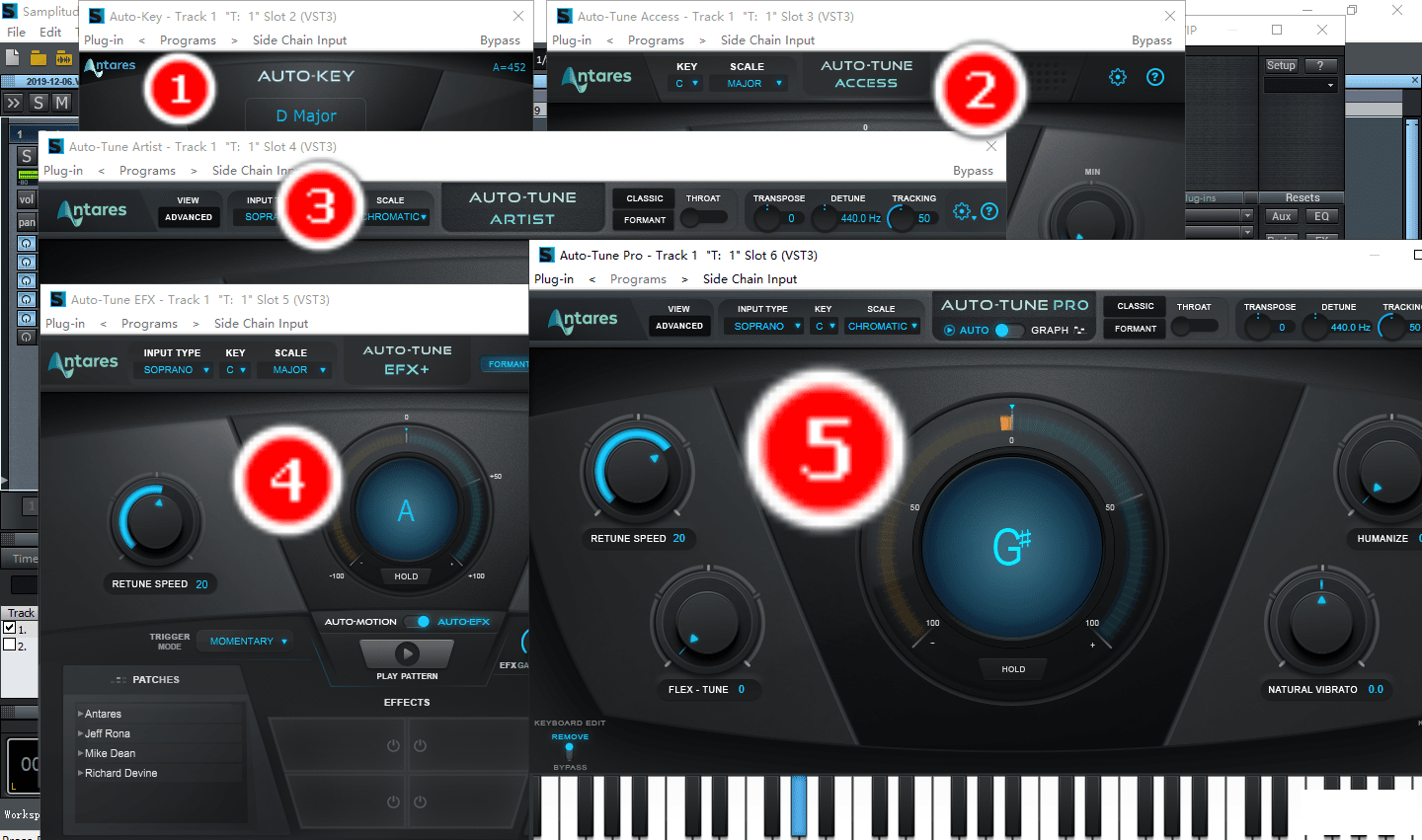Click Graph mode icon in Auto-Tune Pro
The image size is (1422, 840).
point(1079,331)
